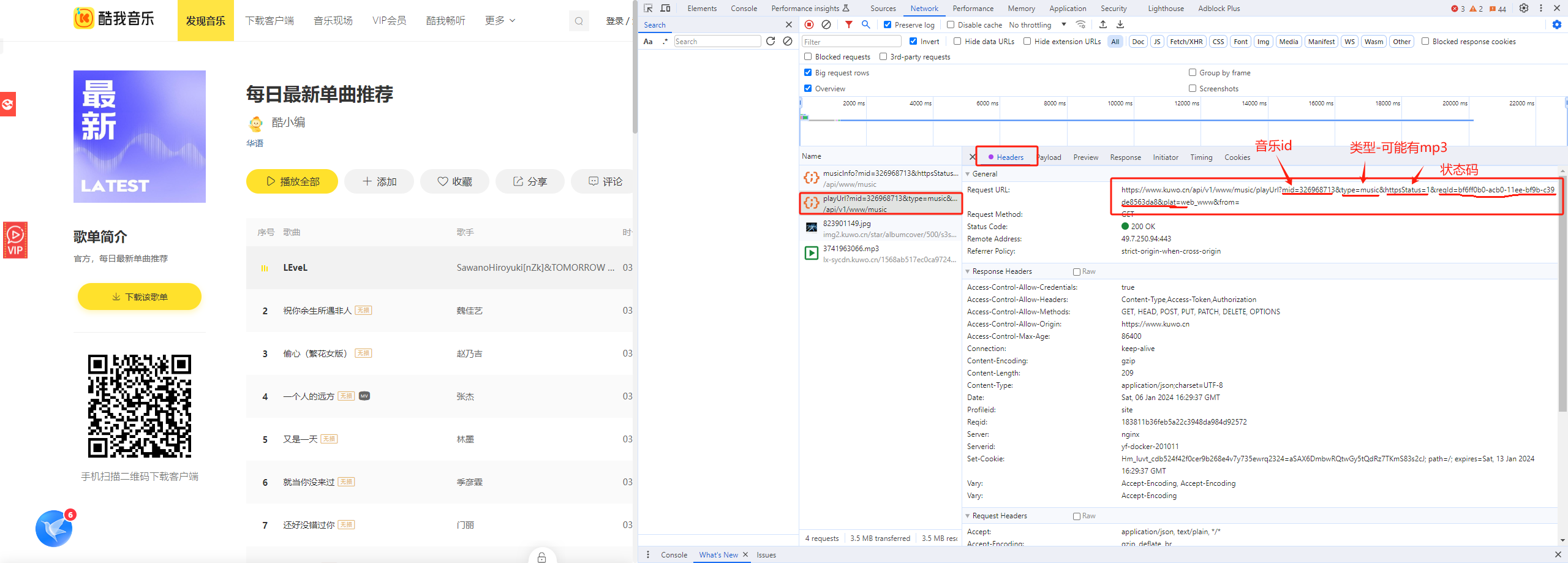Enable the Screenshots checkbox
1568x563 pixels.
coord(1193,88)
